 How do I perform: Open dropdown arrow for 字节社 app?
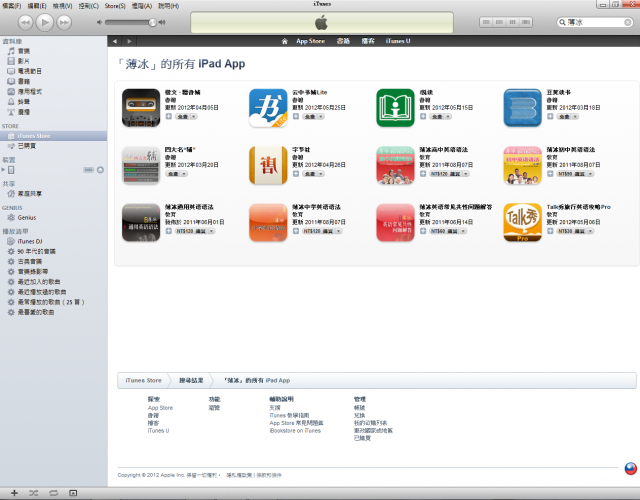point(321,174)
